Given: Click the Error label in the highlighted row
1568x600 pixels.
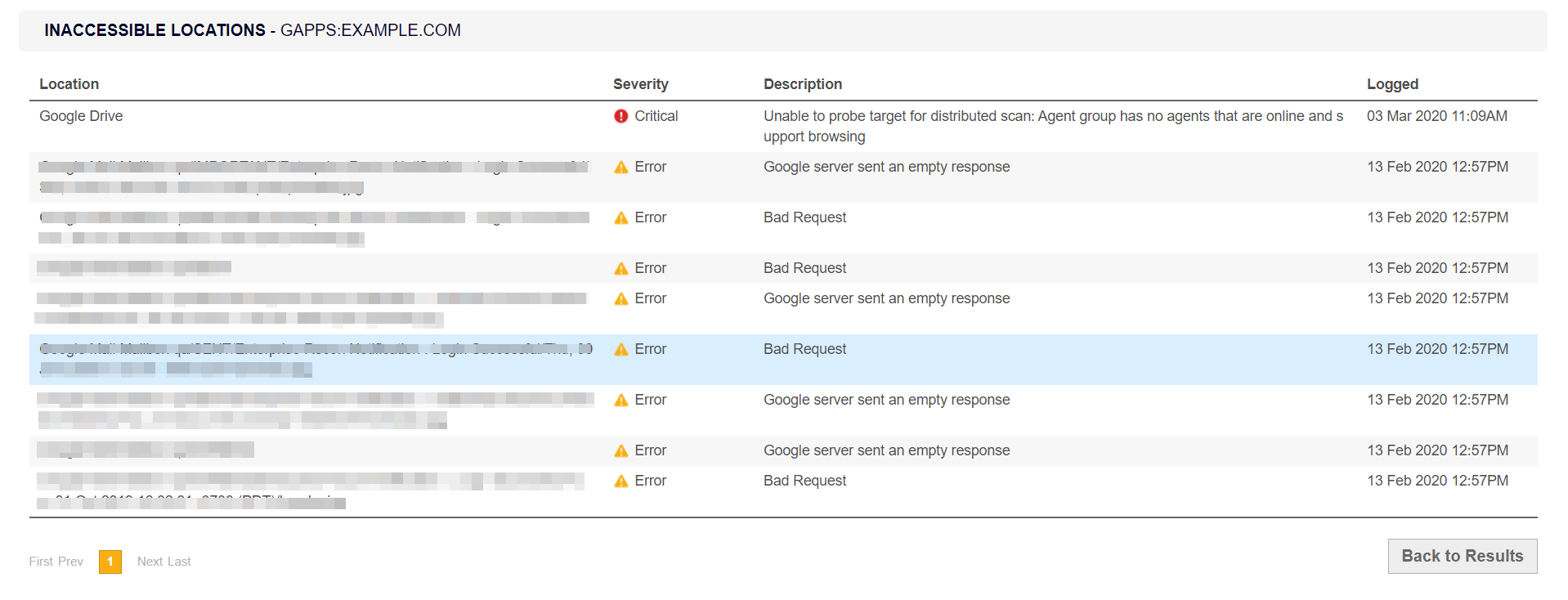Looking at the screenshot, I should 651,349.
